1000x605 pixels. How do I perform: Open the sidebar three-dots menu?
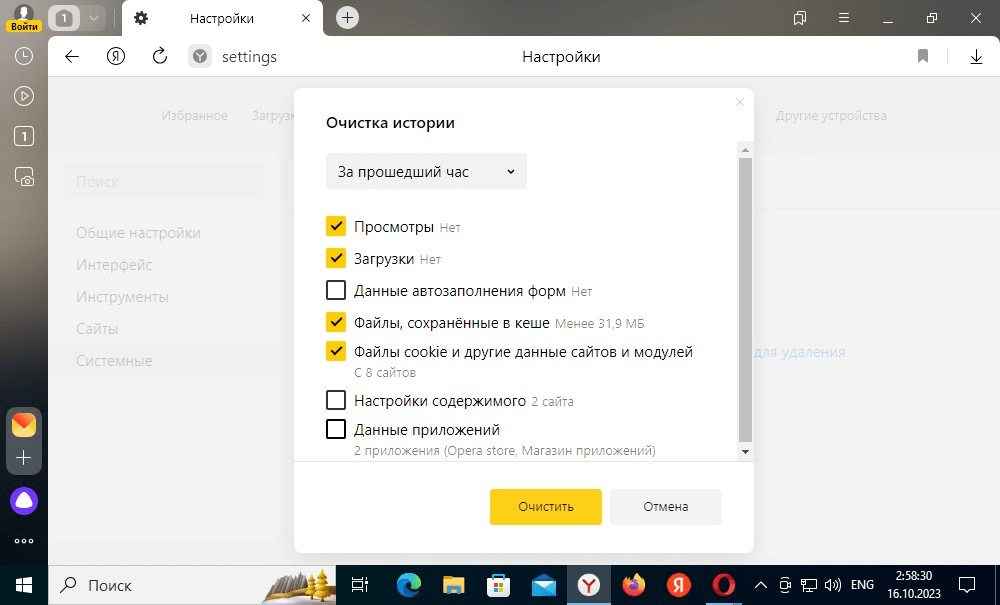(x=24, y=541)
